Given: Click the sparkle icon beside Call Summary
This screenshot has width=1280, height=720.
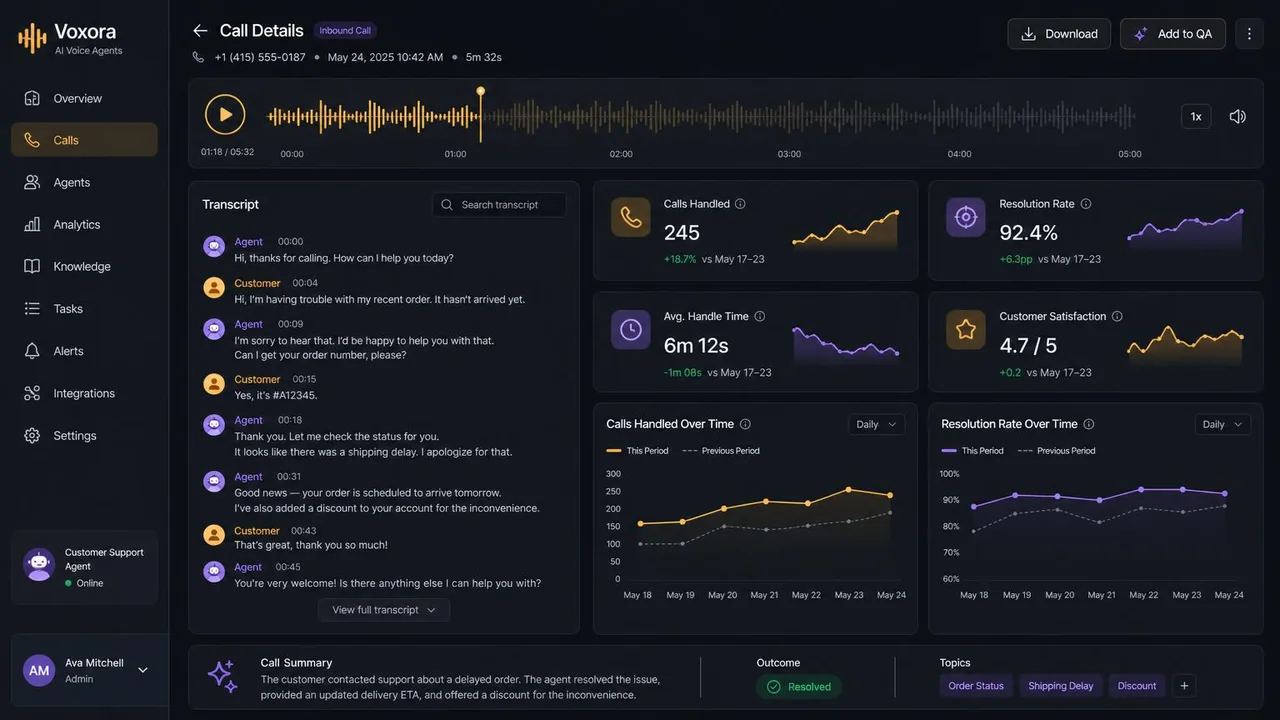Looking at the screenshot, I should 222,677.
